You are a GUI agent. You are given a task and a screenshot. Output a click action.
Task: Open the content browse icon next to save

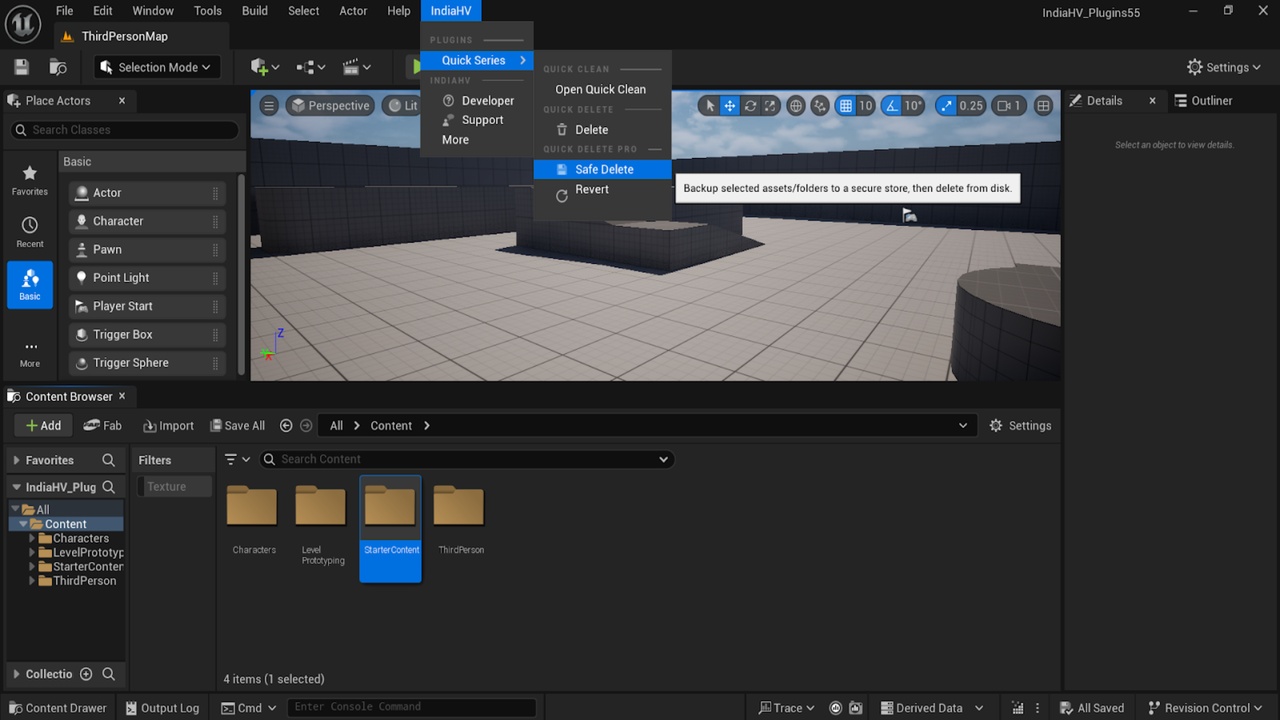58,67
